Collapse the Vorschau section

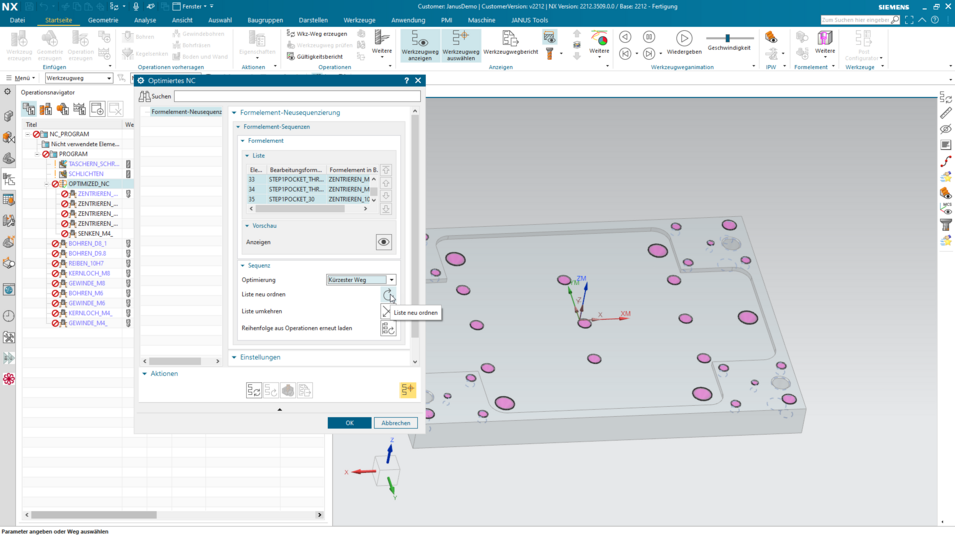[x=247, y=226]
